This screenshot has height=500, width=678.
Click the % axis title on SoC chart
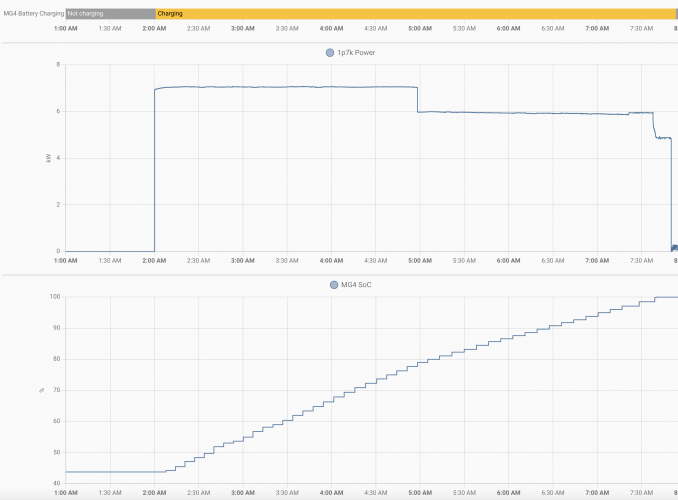pos(41,391)
